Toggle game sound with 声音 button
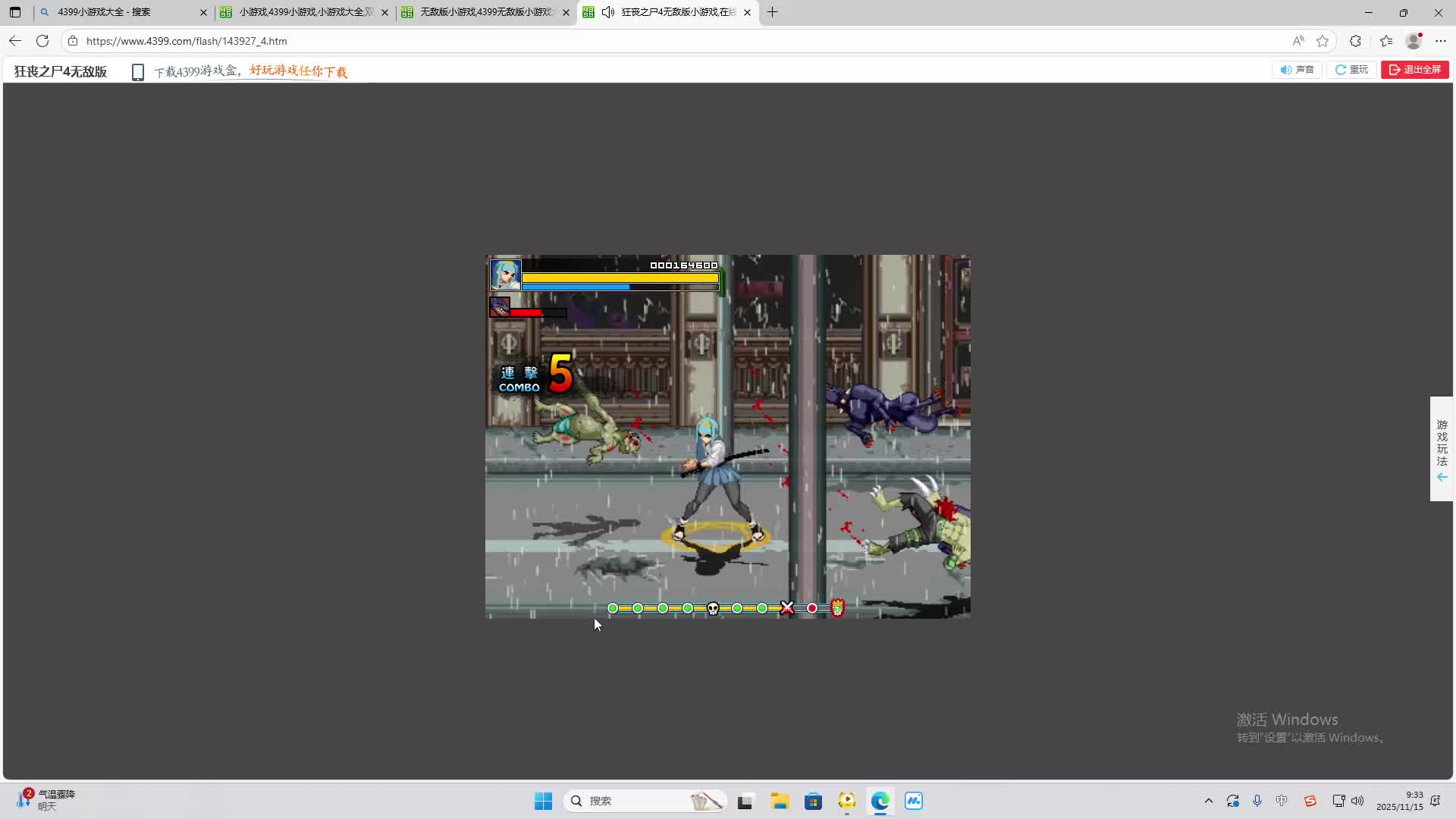This screenshot has width=1456, height=819. tap(1297, 70)
